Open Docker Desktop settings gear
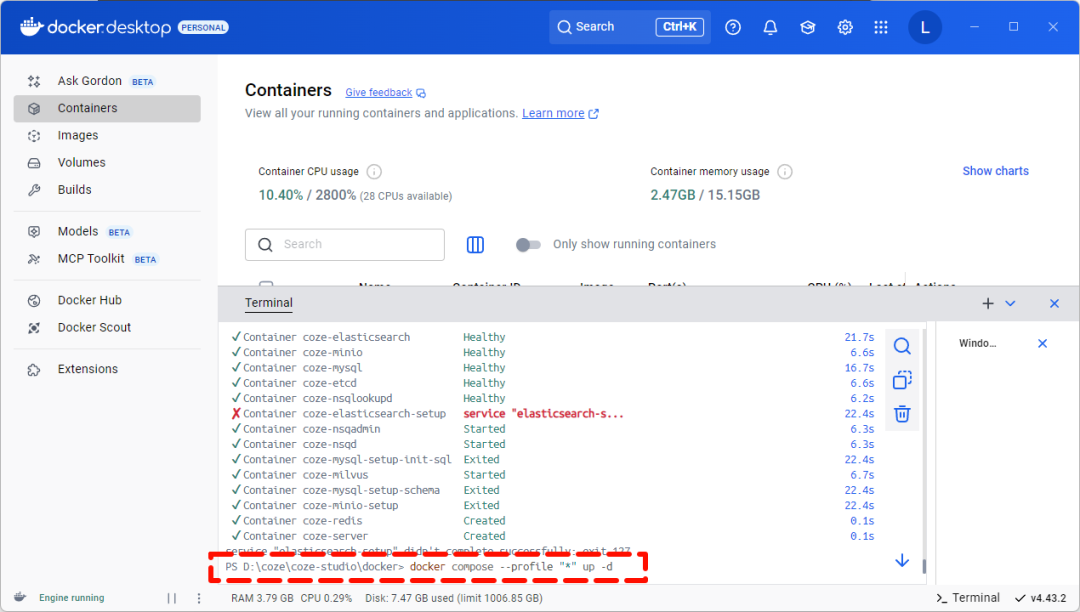The height and width of the screenshot is (612, 1080). [x=845, y=27]
